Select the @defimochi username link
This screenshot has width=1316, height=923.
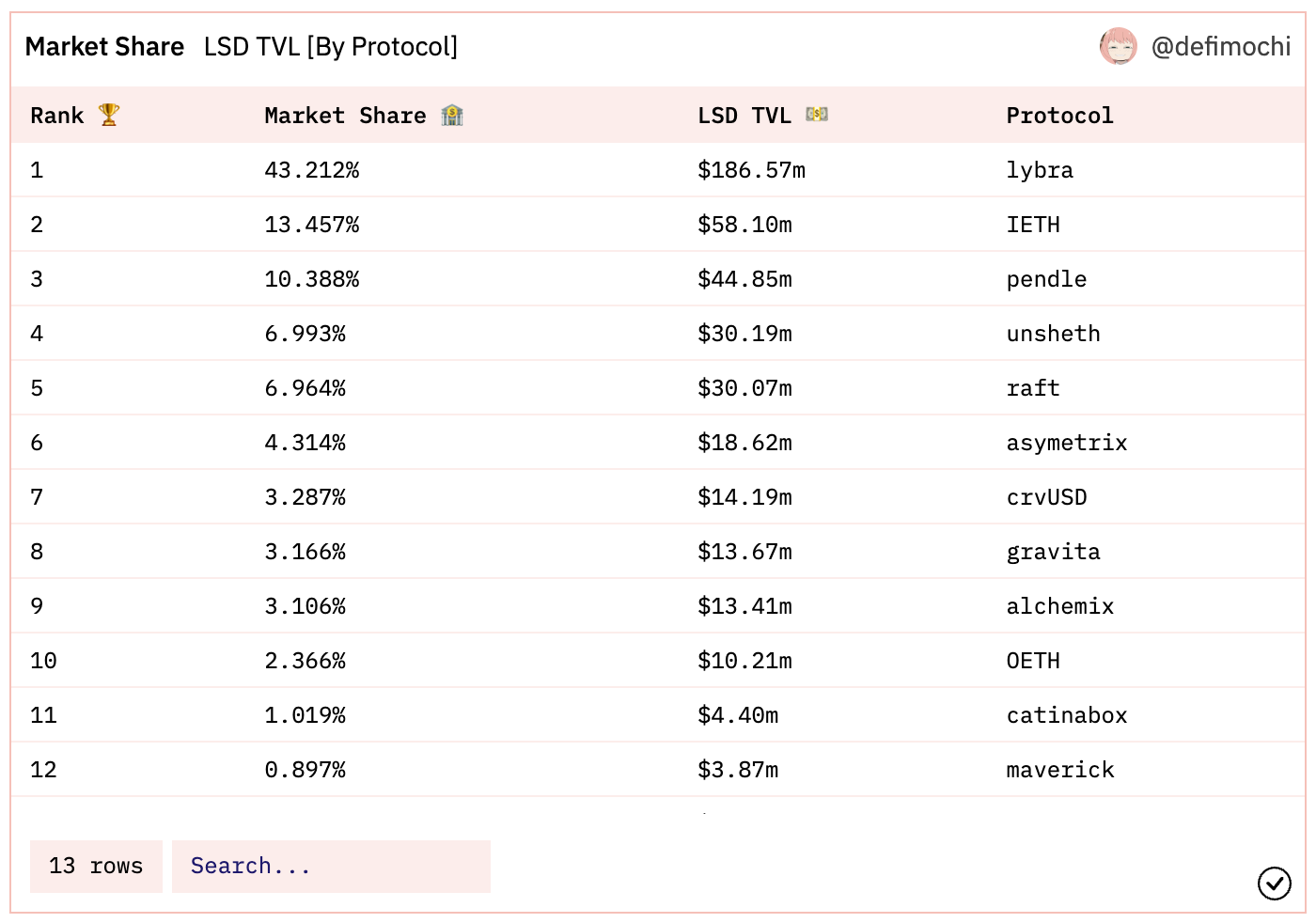1222,46
